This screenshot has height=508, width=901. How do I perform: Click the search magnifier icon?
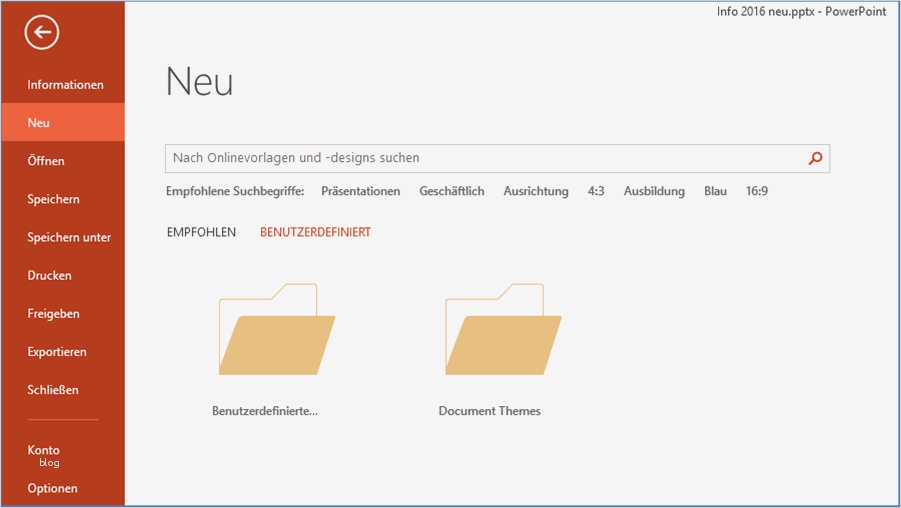tap(815, 158)
